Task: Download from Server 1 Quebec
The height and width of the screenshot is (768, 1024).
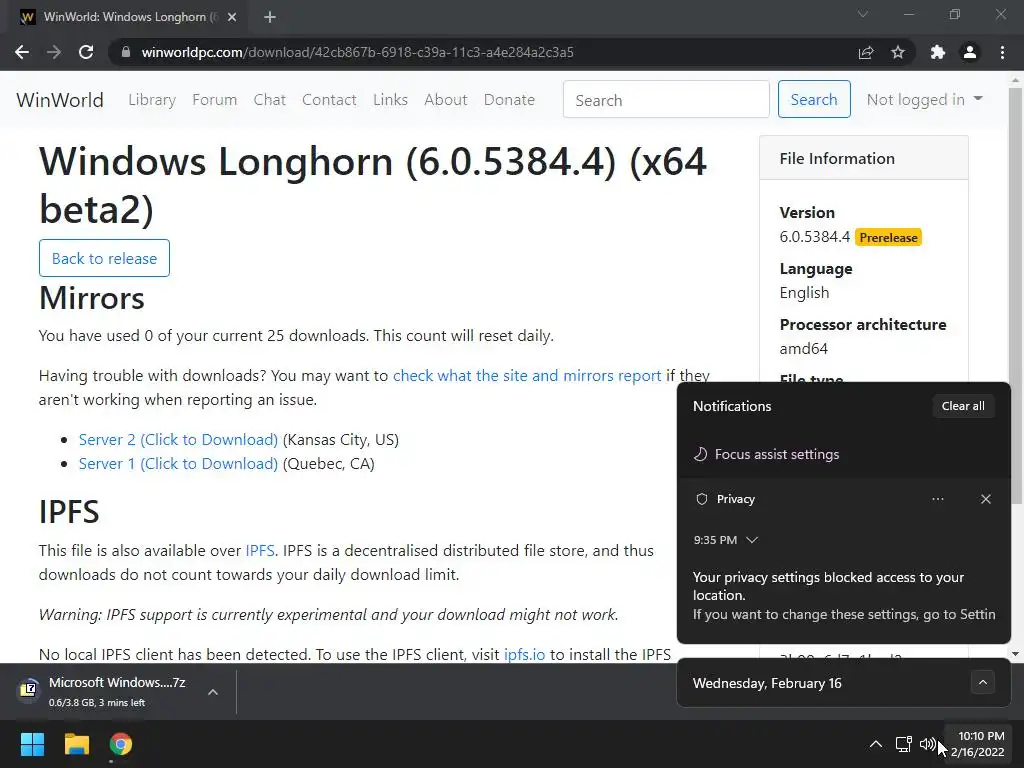Action: point(178,464)
